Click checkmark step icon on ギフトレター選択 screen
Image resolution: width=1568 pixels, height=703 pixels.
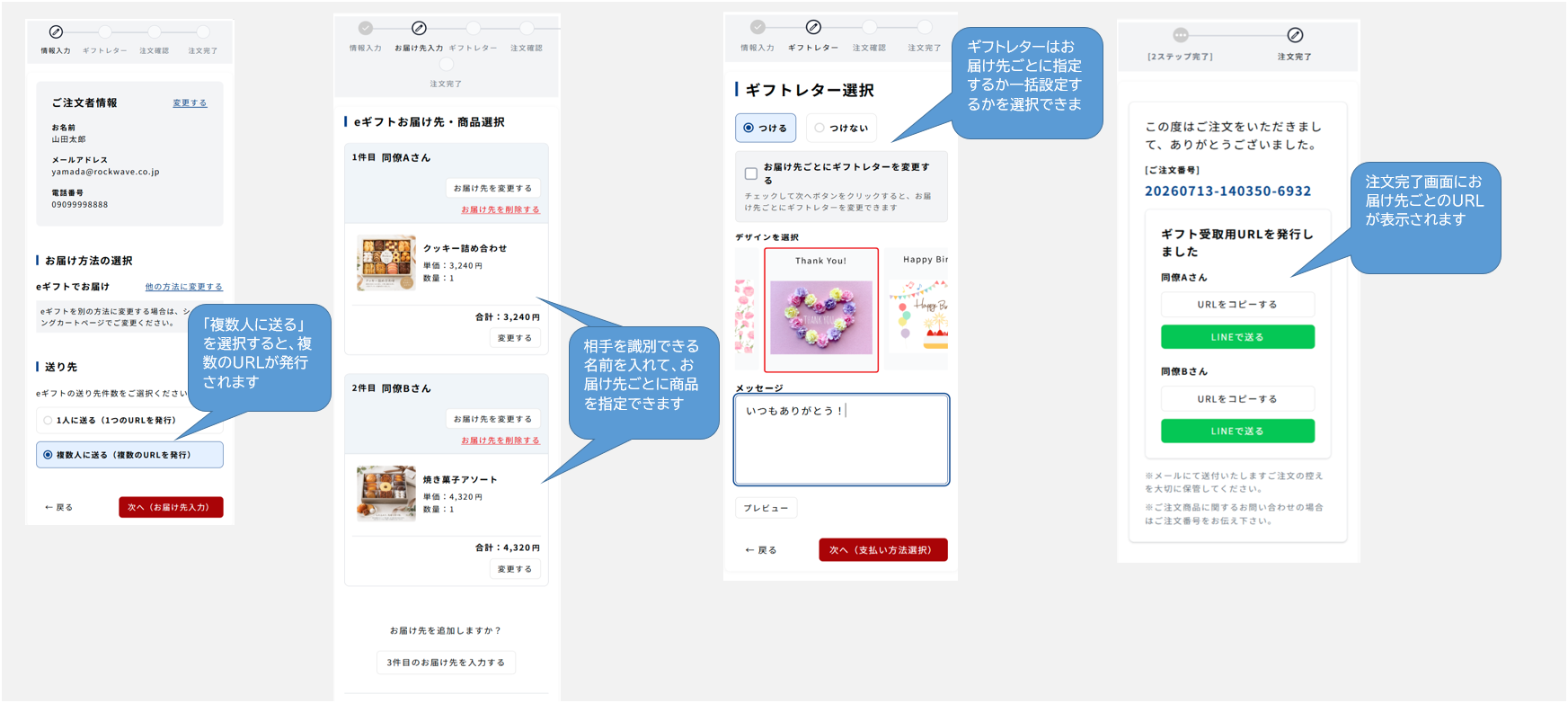(x=757, y=27)
